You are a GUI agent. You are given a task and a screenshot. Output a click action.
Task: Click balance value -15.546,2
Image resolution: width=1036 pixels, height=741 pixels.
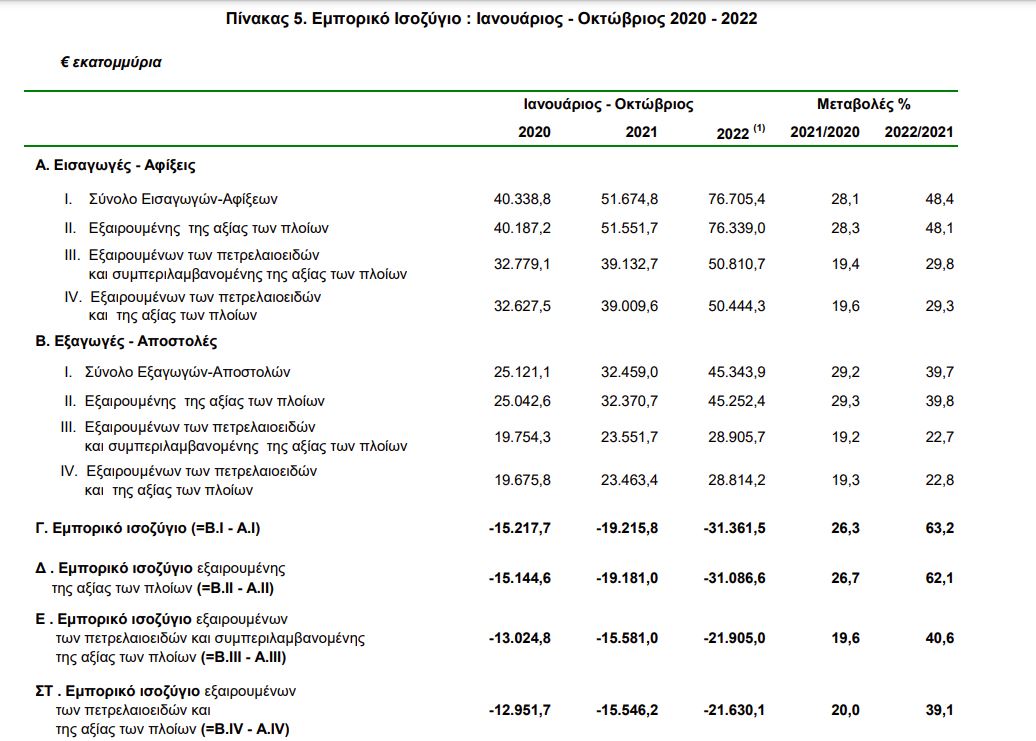click(x=627, y=711)
